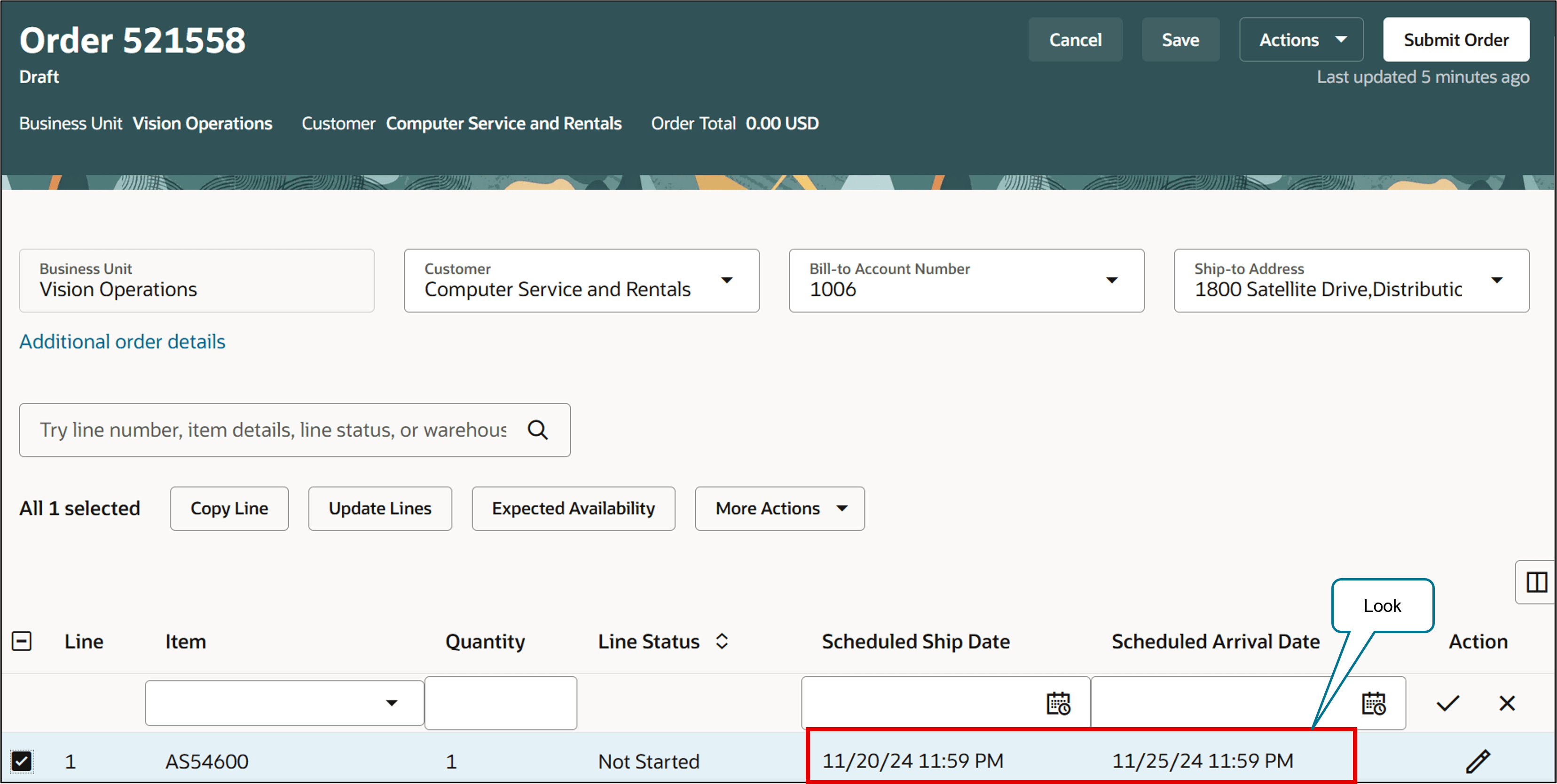Image resolution: width=1557 pixels, height=784 pixels.
Task: Toggle the select-all header checkbox
Action: [22, 641]
